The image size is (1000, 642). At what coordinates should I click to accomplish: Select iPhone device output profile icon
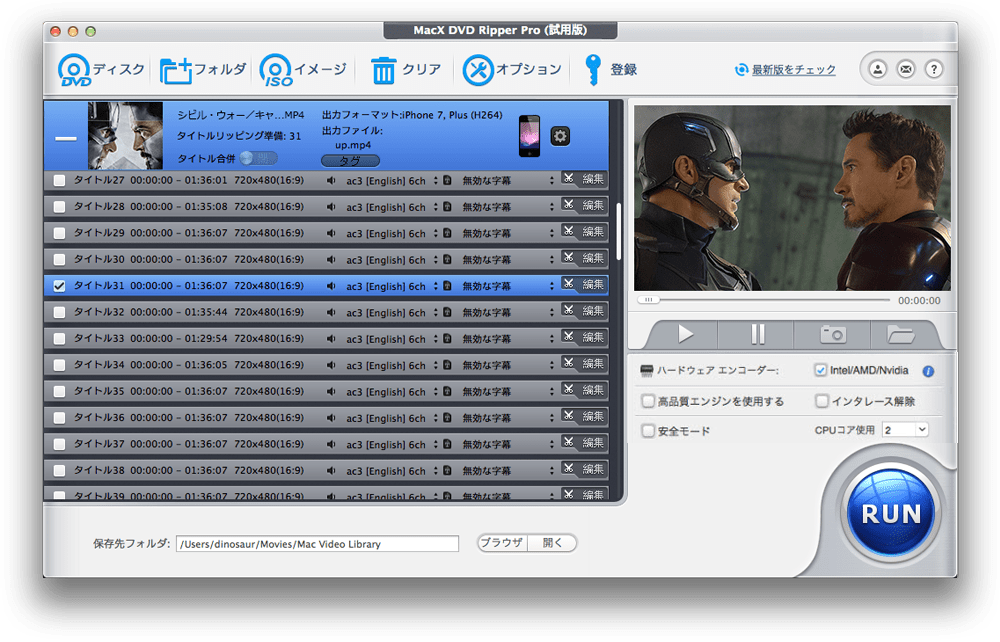pos(529,136)
